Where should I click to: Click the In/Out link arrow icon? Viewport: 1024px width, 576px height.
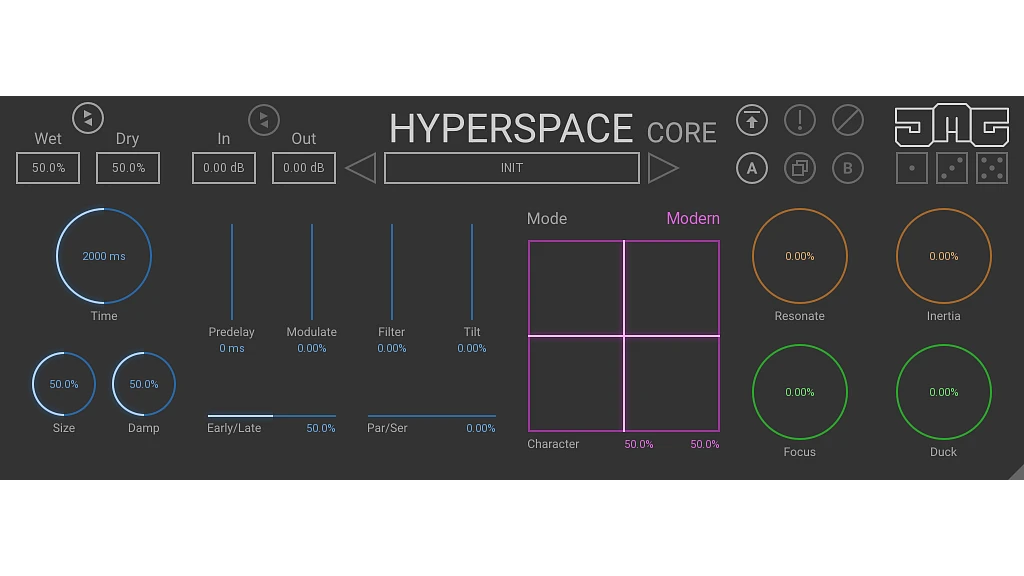click(x=264, y=120)
